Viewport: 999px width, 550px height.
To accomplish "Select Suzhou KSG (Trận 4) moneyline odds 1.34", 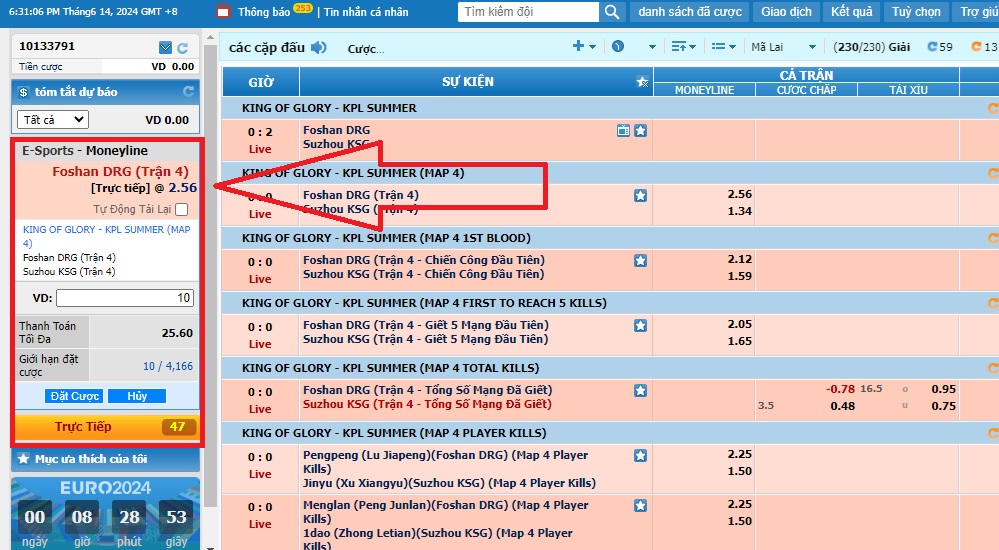I will coord(740,211).
